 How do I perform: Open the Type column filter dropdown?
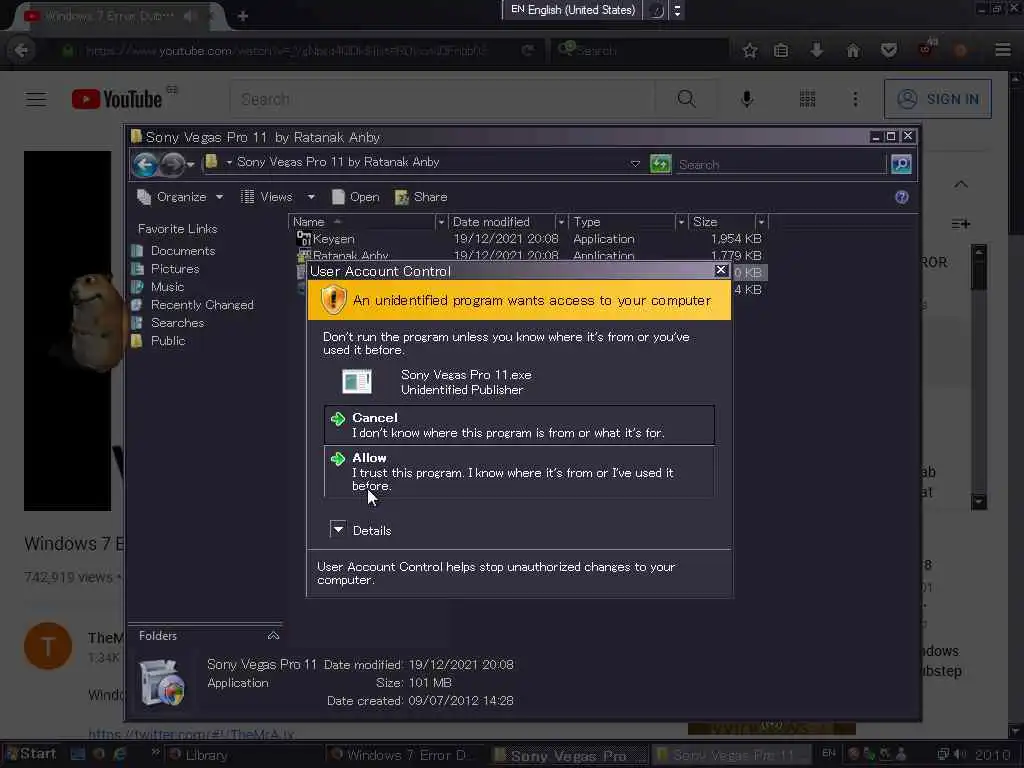[x=680, y=222]
